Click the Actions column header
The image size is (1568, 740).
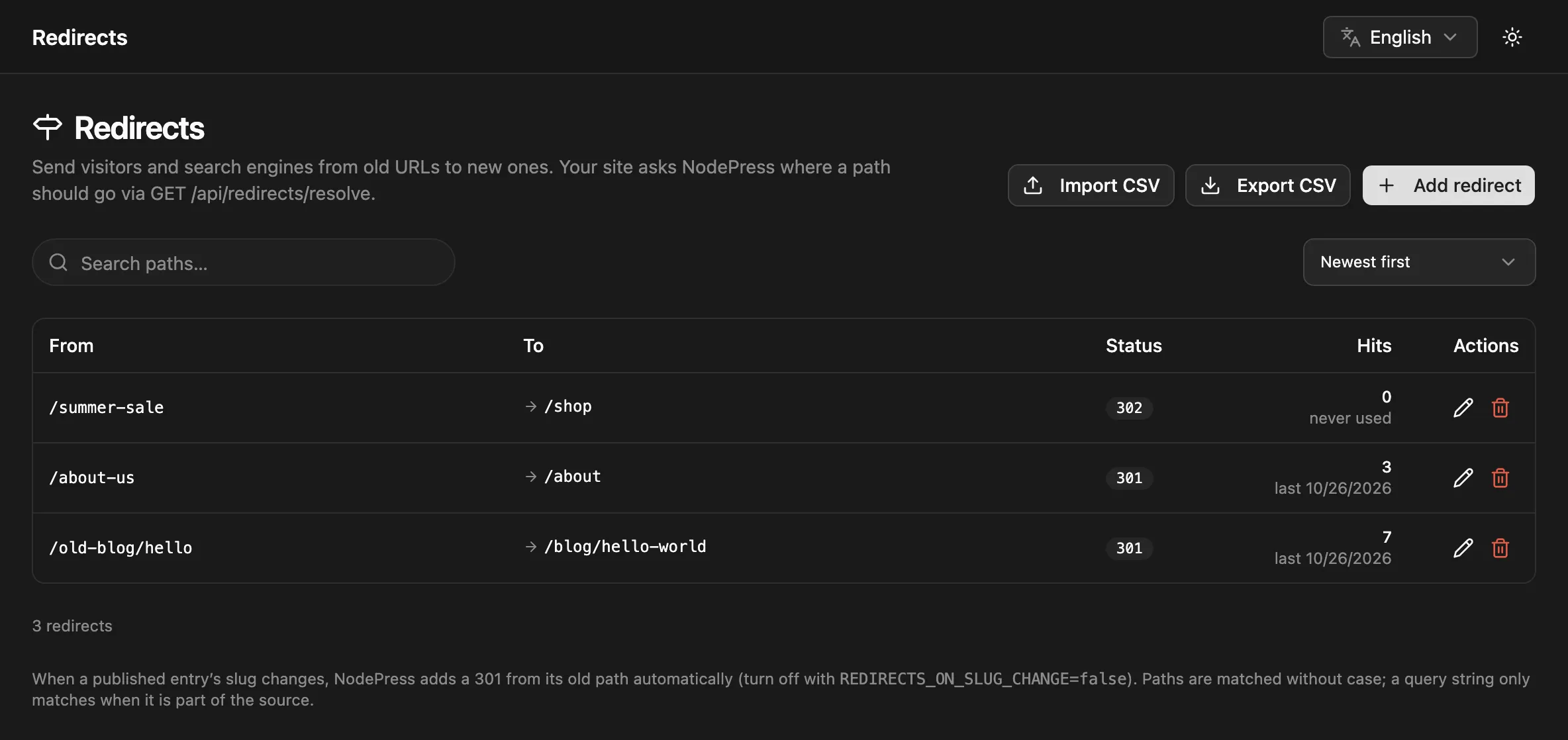click(1486, 346)
